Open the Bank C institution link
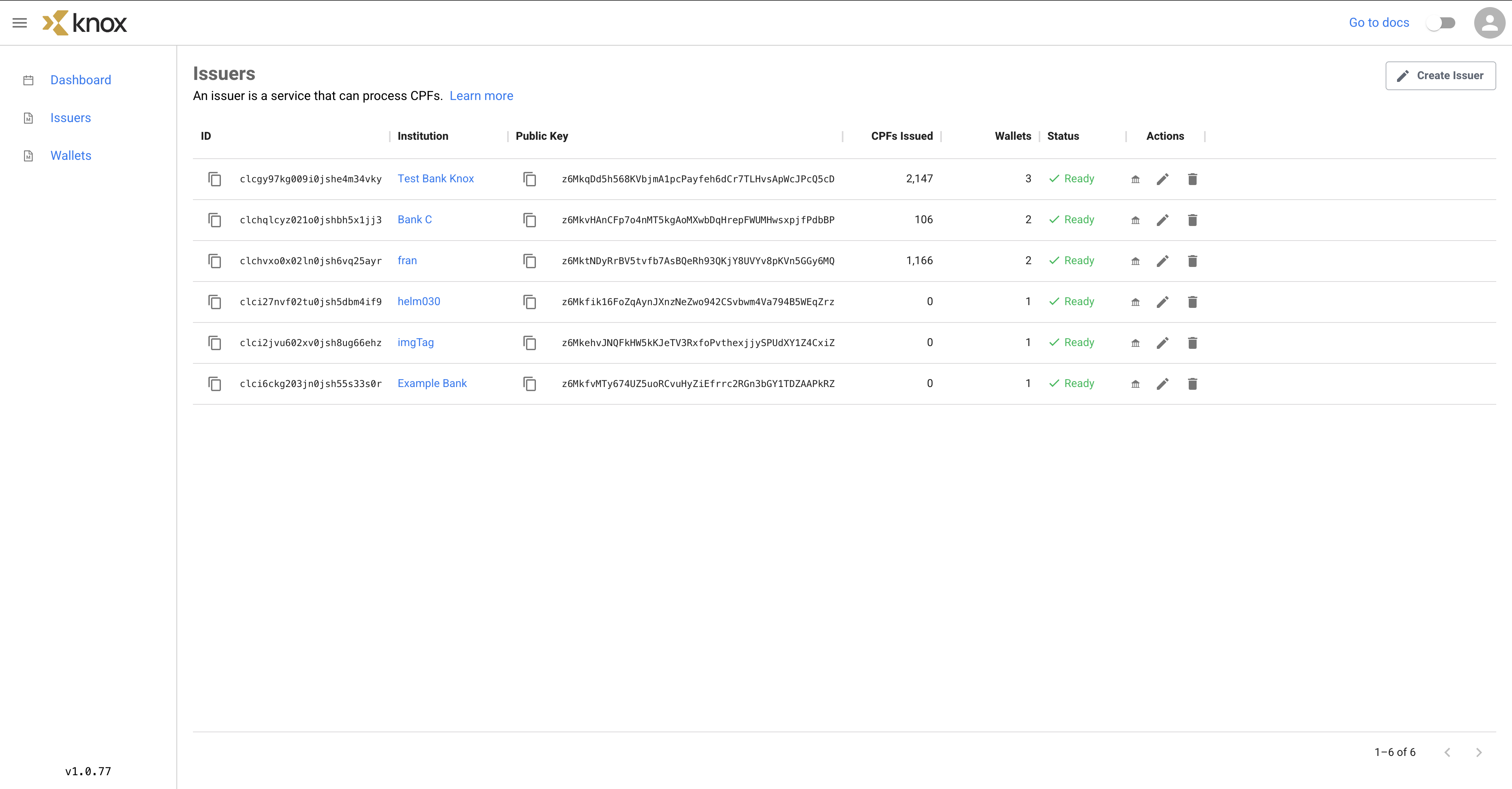The image size is (1512, 789). [x=414, y=220]
